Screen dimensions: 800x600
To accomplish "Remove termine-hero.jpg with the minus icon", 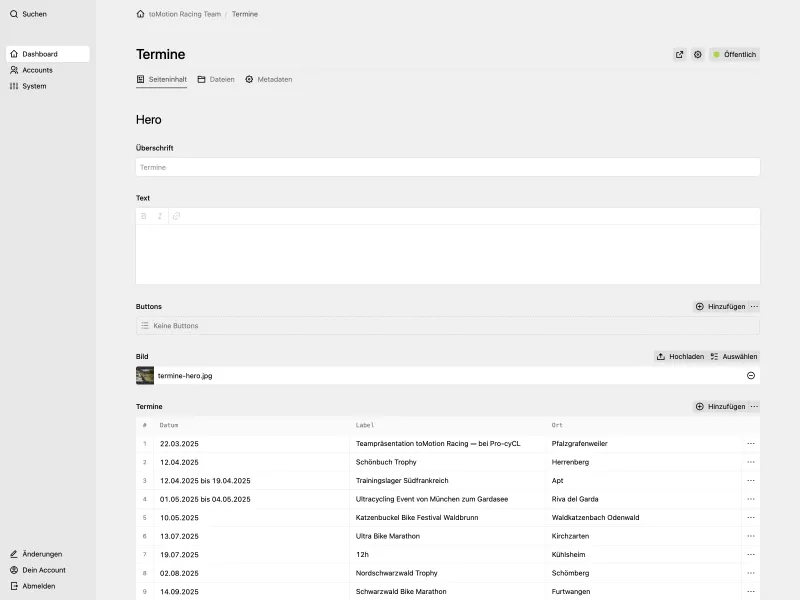I will coord(749,375).
